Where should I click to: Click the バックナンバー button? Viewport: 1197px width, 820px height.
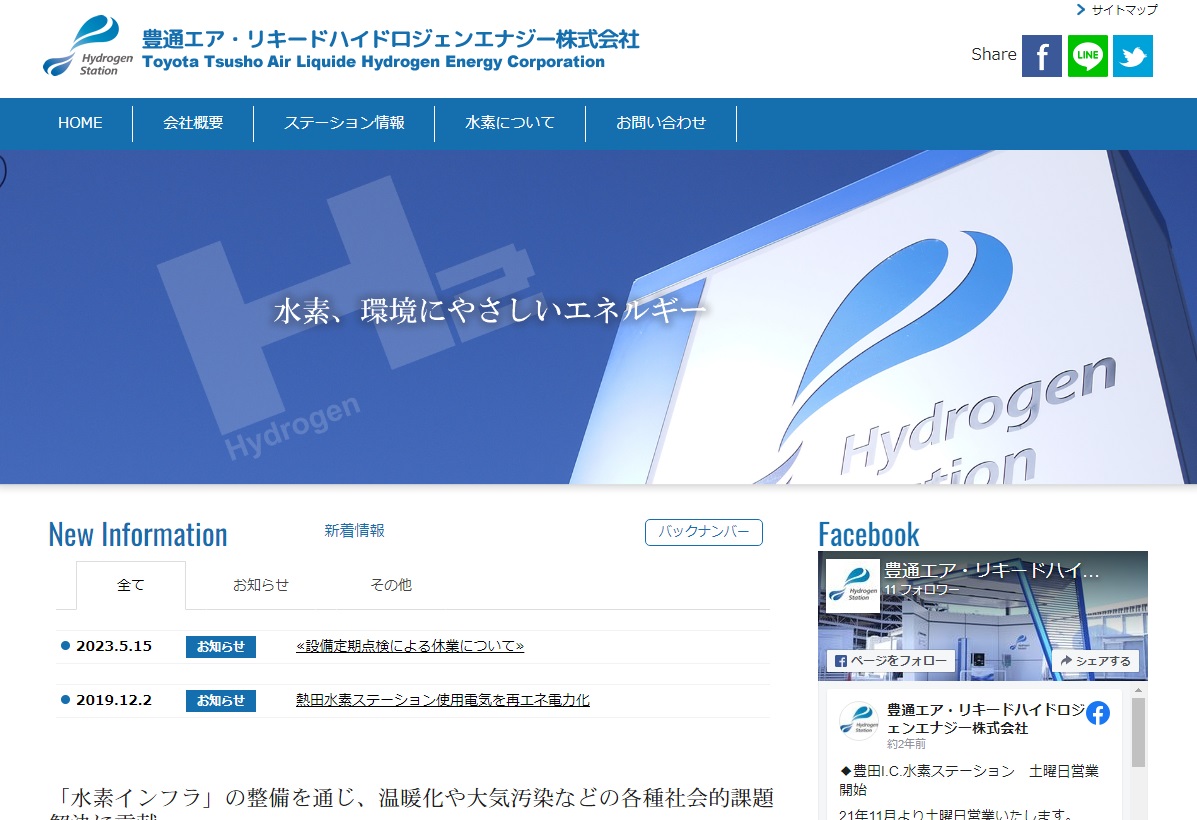(x=704, y=532)
